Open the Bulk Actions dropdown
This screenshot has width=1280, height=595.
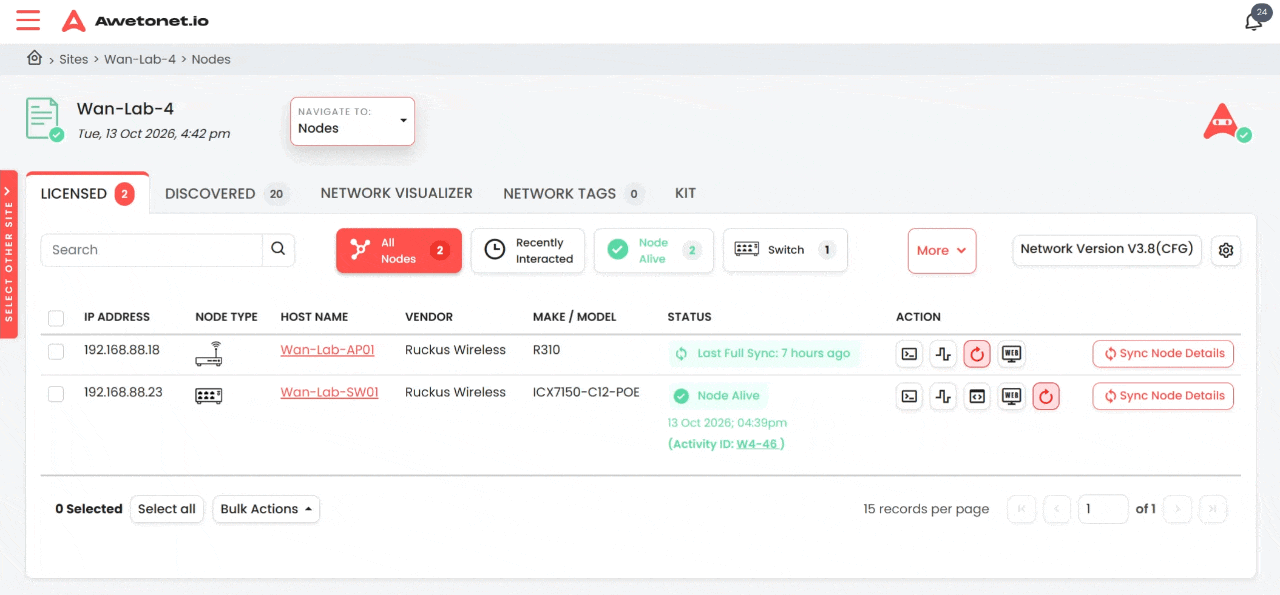click(x=266, y=509)
